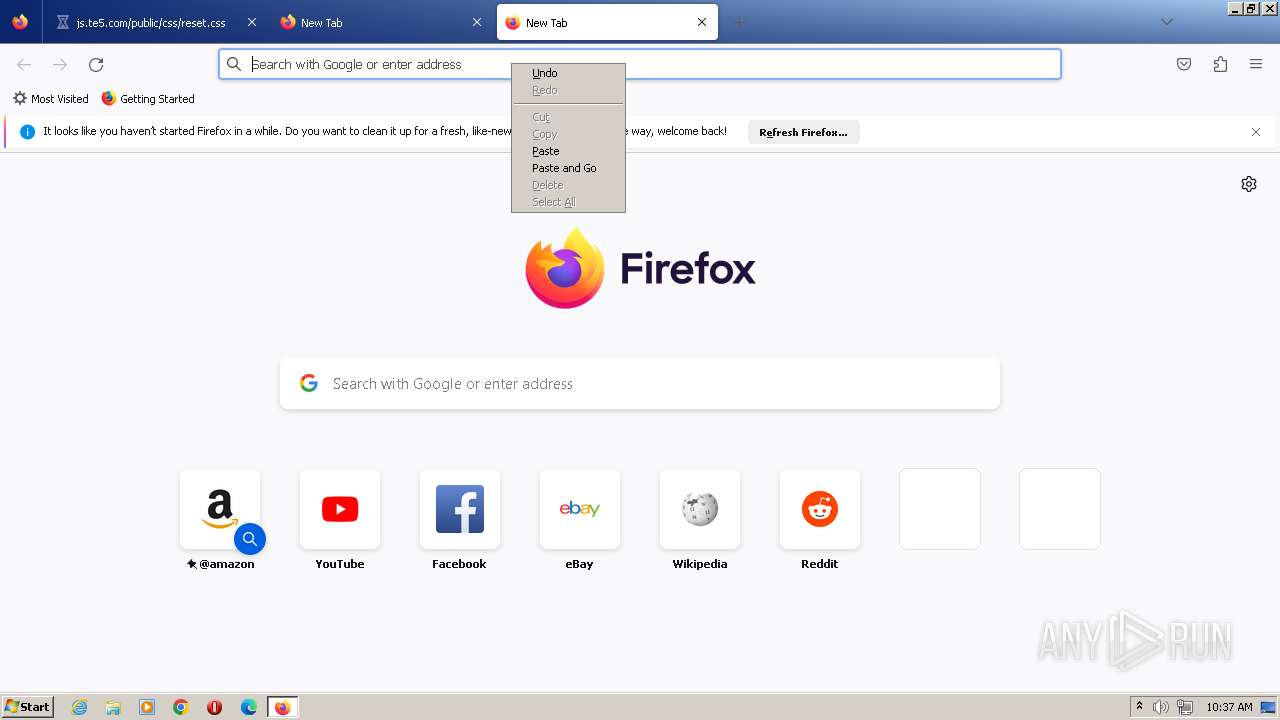
Task: Open new tab page settings gear
Action: pos(1249,184)
